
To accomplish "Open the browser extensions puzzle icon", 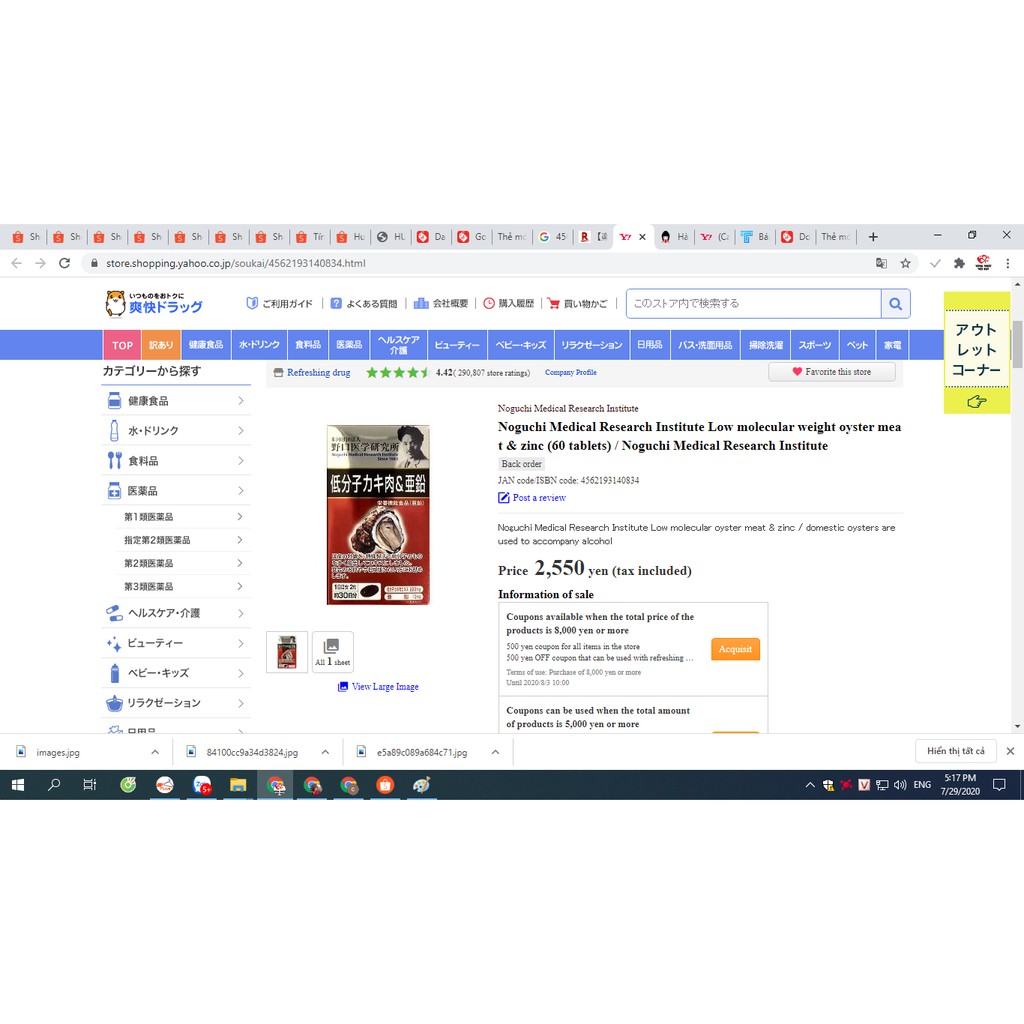I will coord(959,263).
